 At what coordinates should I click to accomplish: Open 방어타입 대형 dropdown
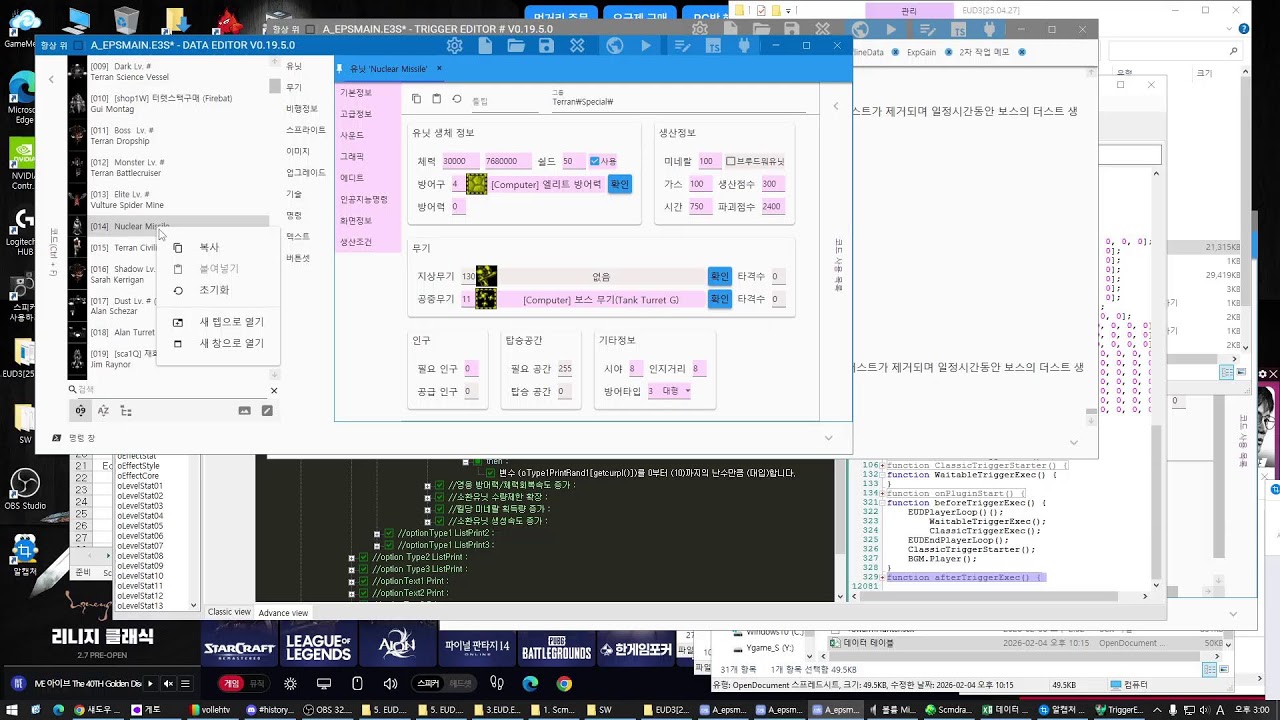click(670, 391)
